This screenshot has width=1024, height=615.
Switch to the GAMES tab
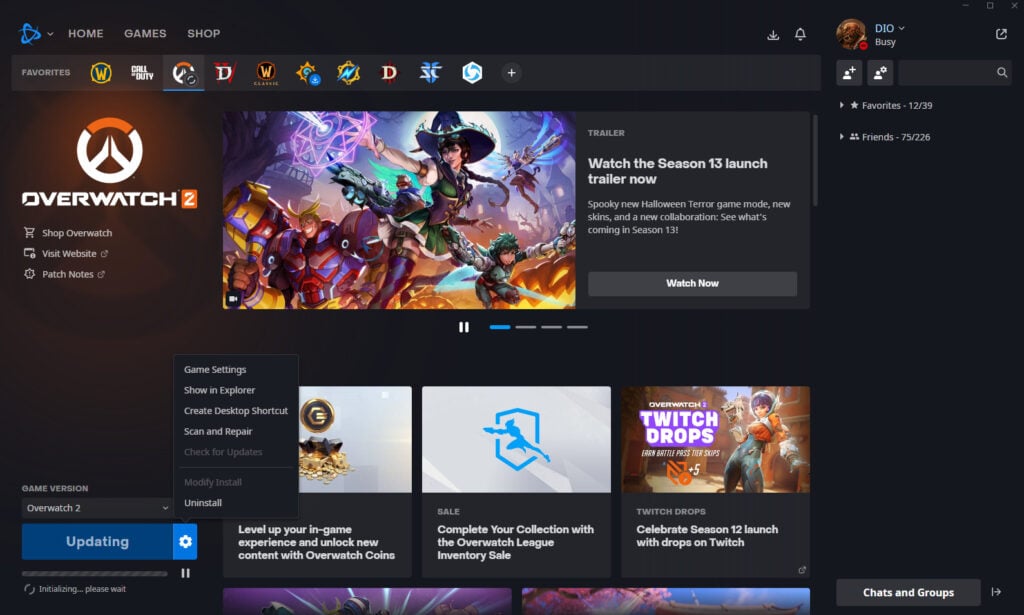click(x=145, y=33)
